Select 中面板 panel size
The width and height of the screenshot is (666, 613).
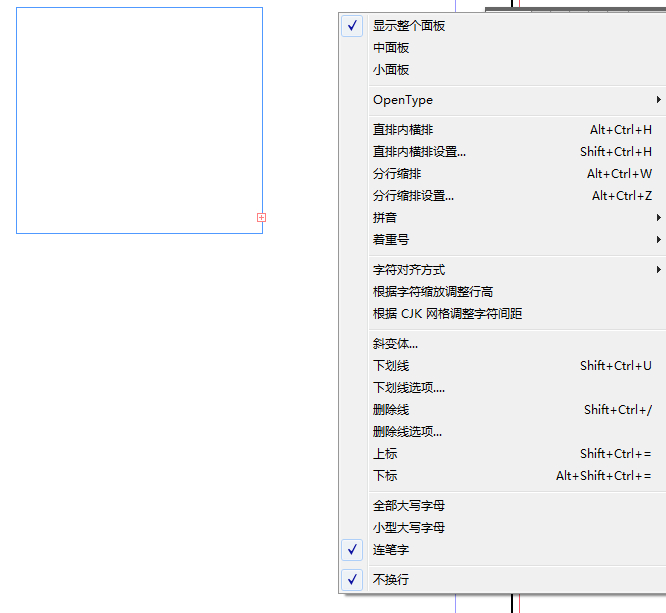click(503, 48)
